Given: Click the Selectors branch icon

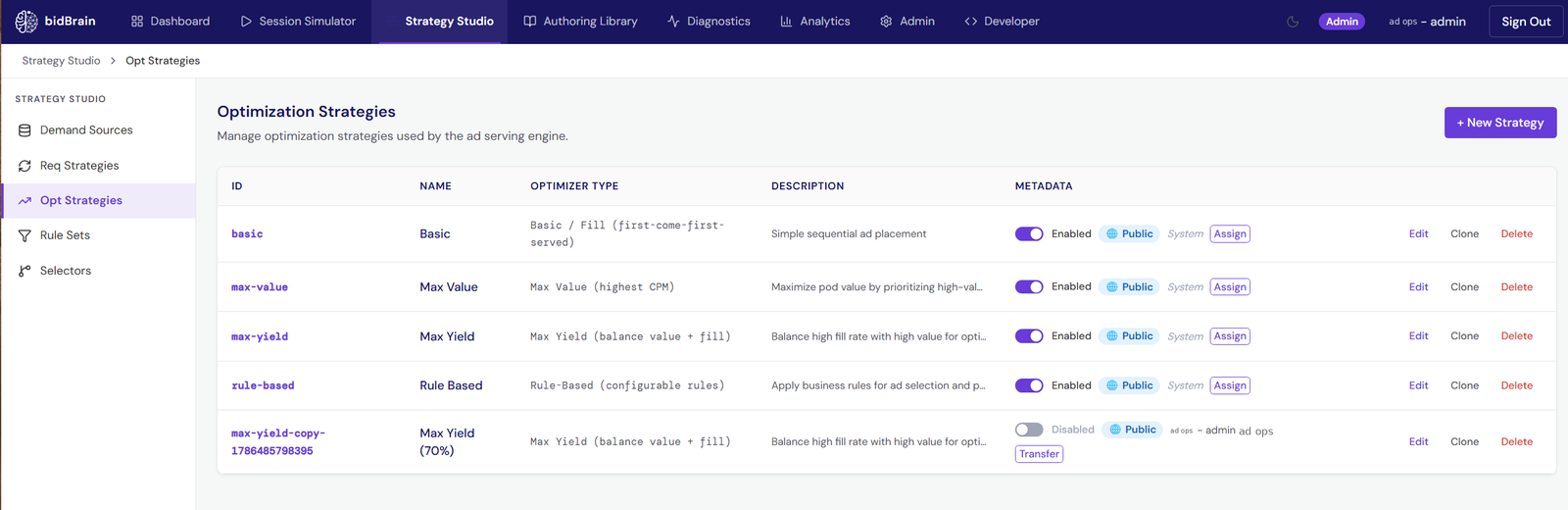Looking at the screenshot, I should click(x=24, y=271).
